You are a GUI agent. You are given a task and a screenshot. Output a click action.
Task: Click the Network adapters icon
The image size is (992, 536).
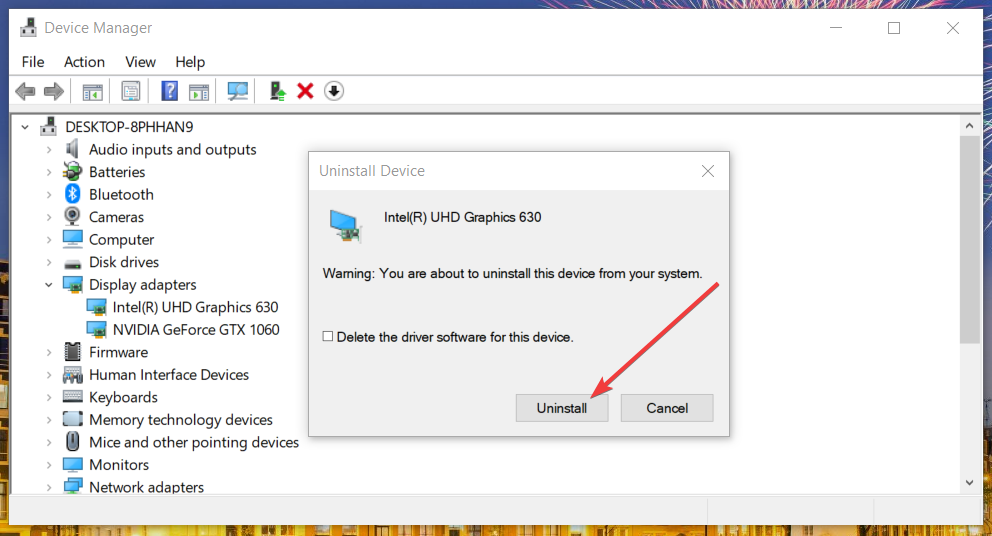[73, 487]
